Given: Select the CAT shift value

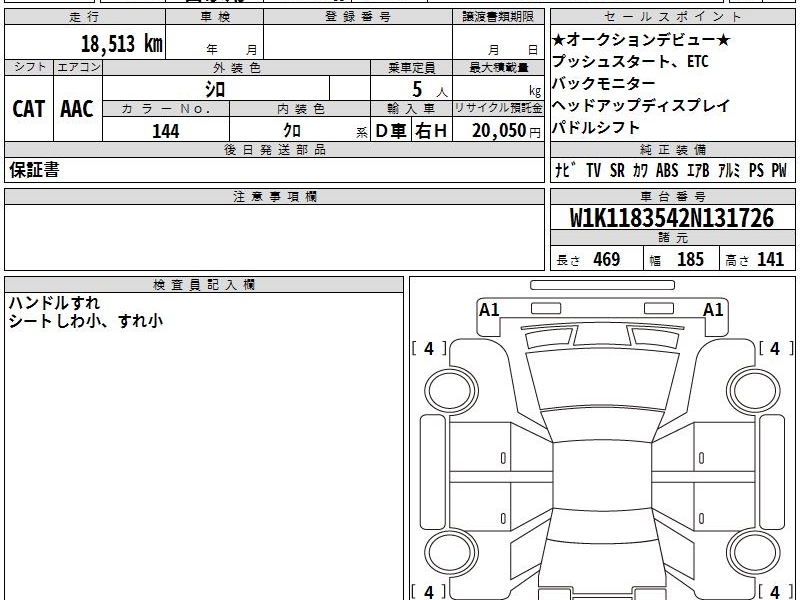Looking at the screenshot, I should [29, 109].
